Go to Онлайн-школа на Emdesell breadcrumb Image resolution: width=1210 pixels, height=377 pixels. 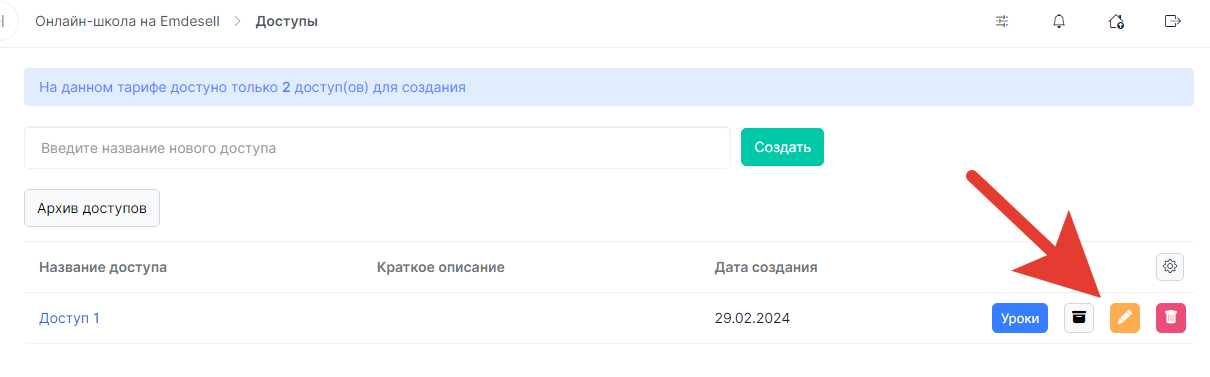click(127, 21)
